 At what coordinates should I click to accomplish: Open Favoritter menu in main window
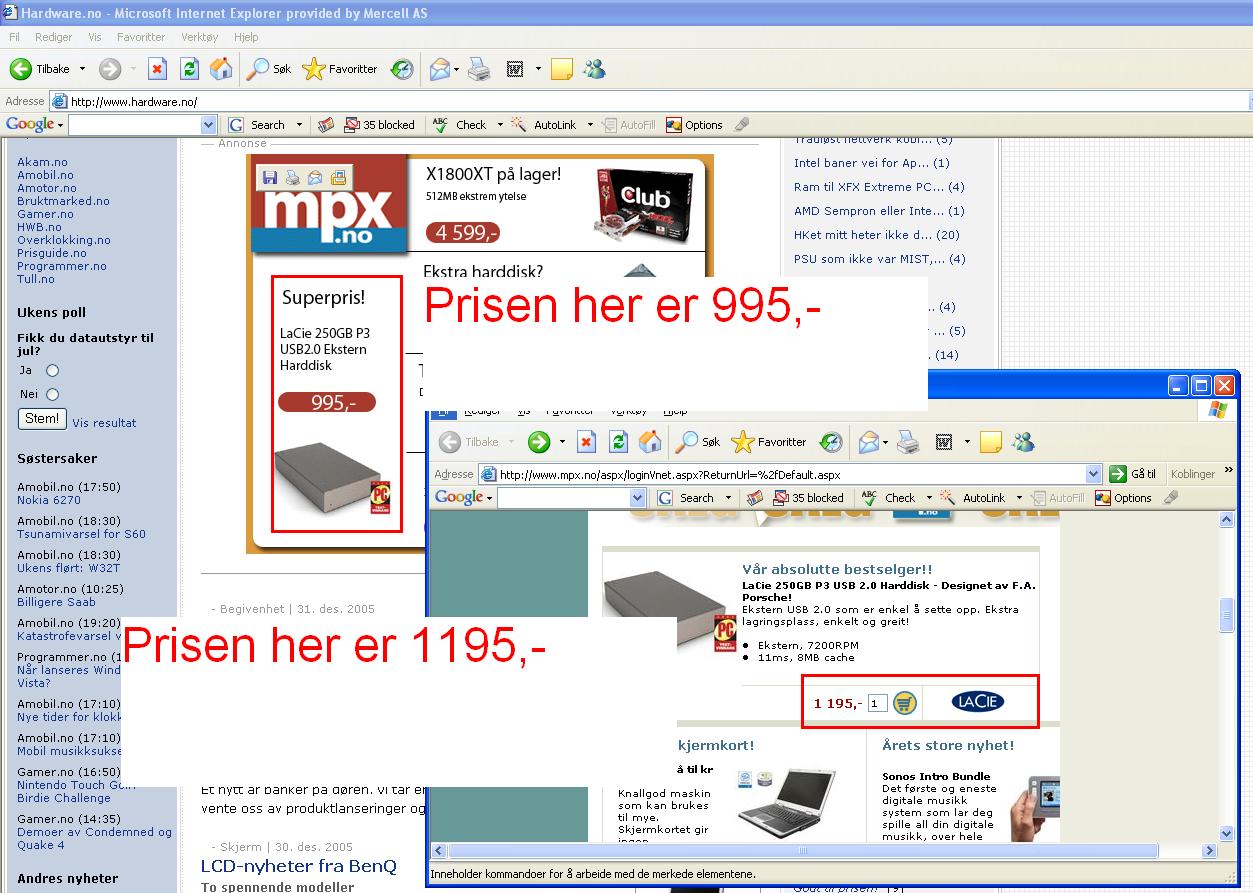point(141,37)
